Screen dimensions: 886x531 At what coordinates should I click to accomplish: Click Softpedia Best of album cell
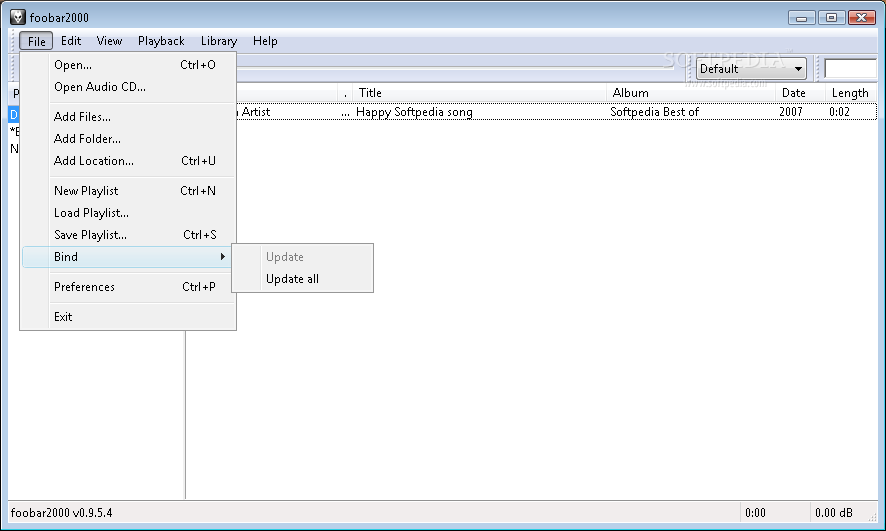[654, 112]
